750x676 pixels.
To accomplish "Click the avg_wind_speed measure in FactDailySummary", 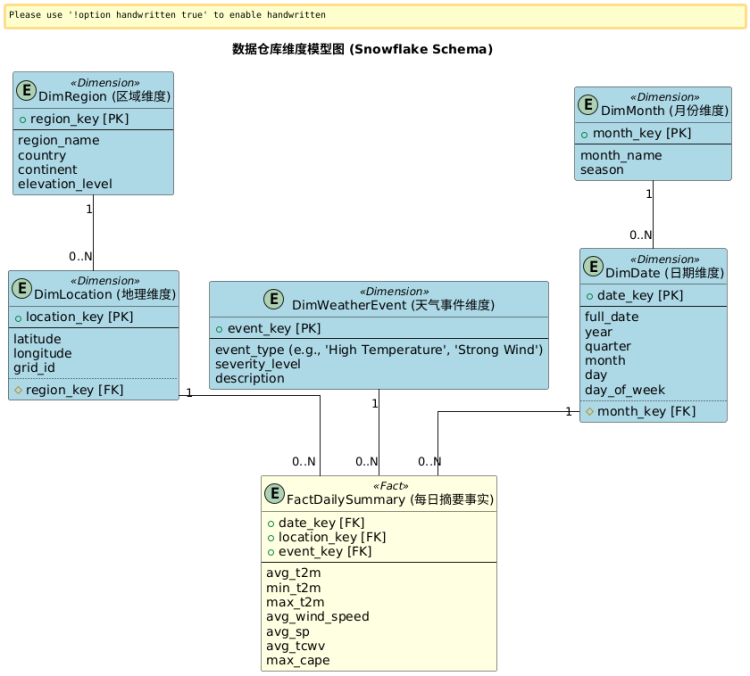I will [317, 616].
